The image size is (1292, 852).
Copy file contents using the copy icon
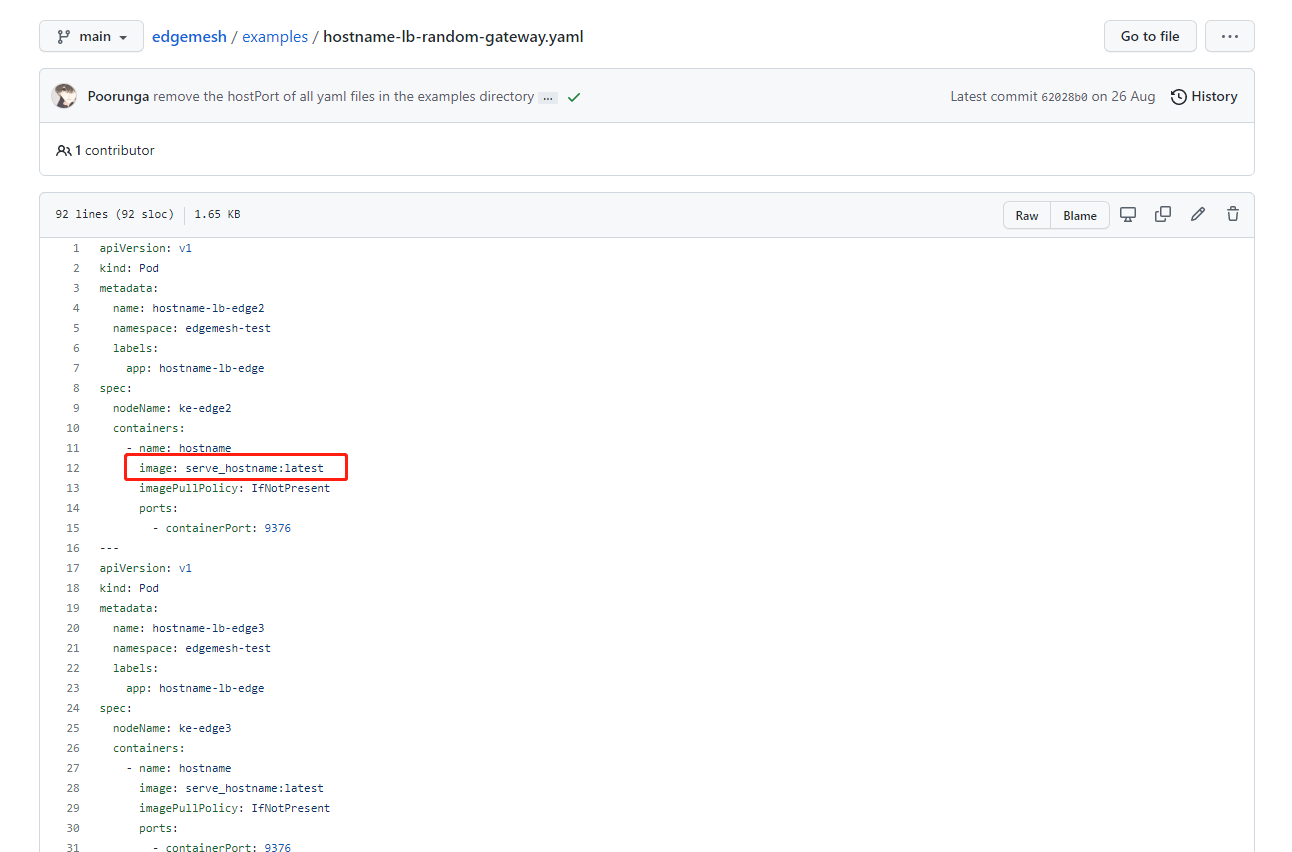(x=1162, y=214)
